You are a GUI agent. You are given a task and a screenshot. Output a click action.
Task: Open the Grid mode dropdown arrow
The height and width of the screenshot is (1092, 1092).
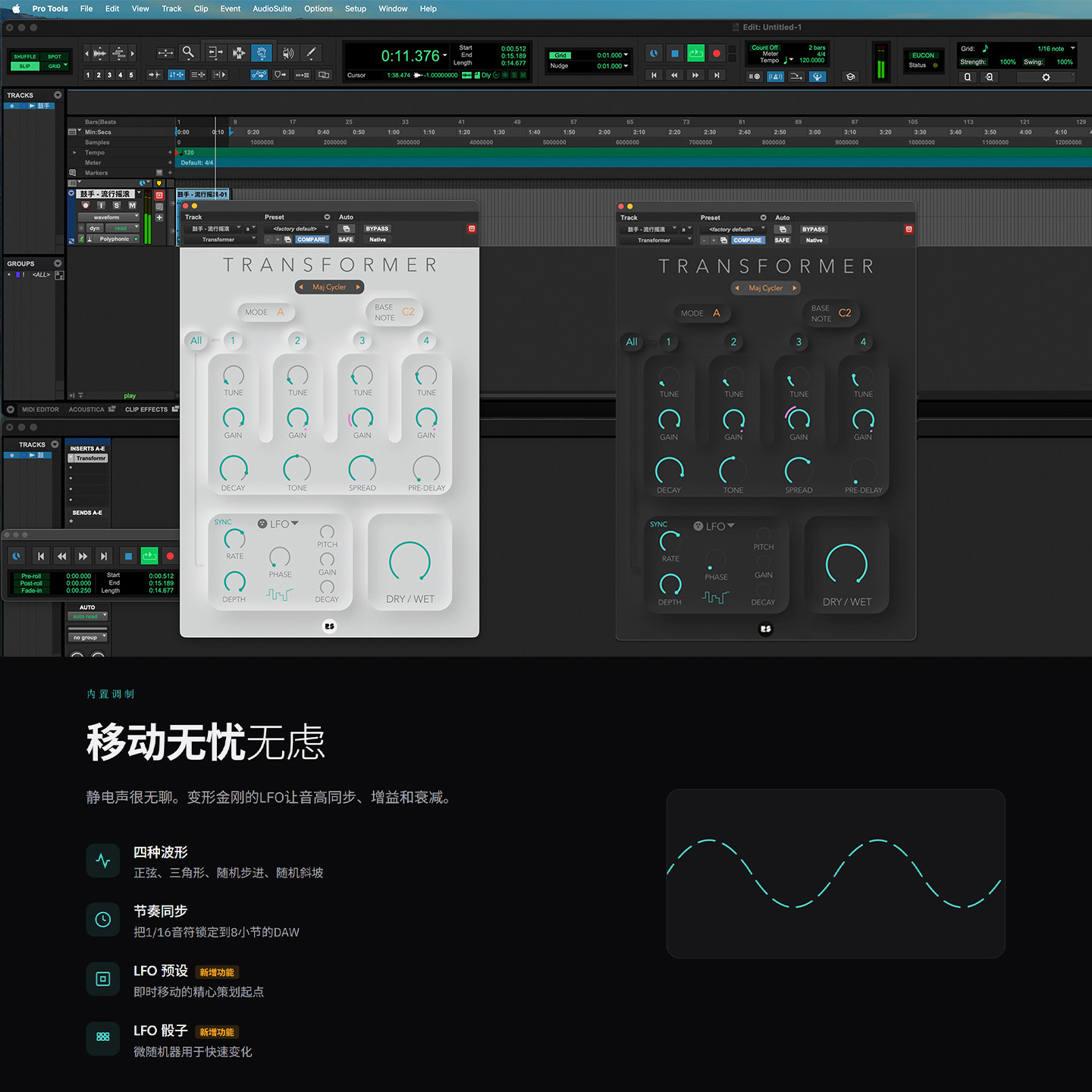66,65
